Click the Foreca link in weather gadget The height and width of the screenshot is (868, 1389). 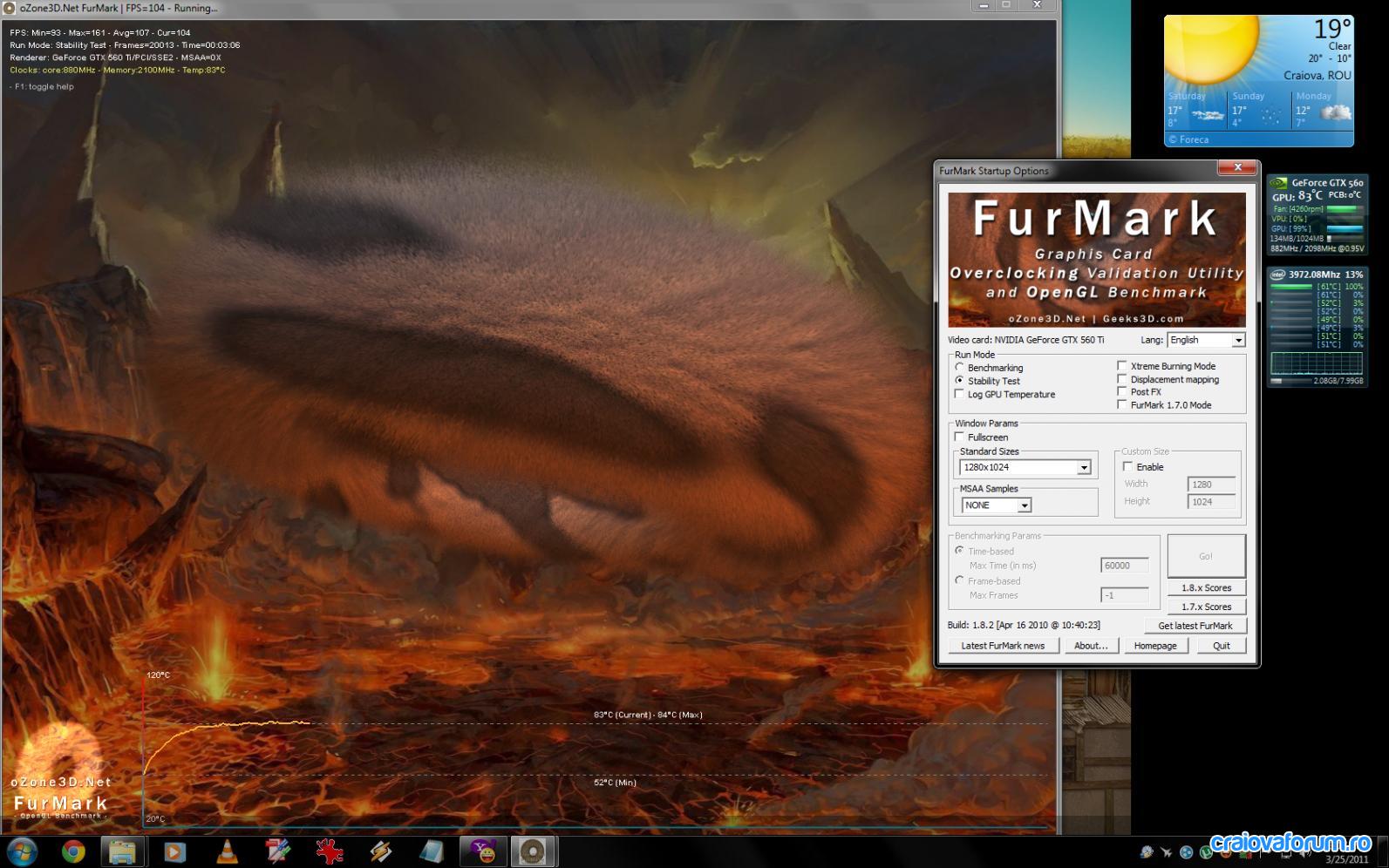(1188, 139)
